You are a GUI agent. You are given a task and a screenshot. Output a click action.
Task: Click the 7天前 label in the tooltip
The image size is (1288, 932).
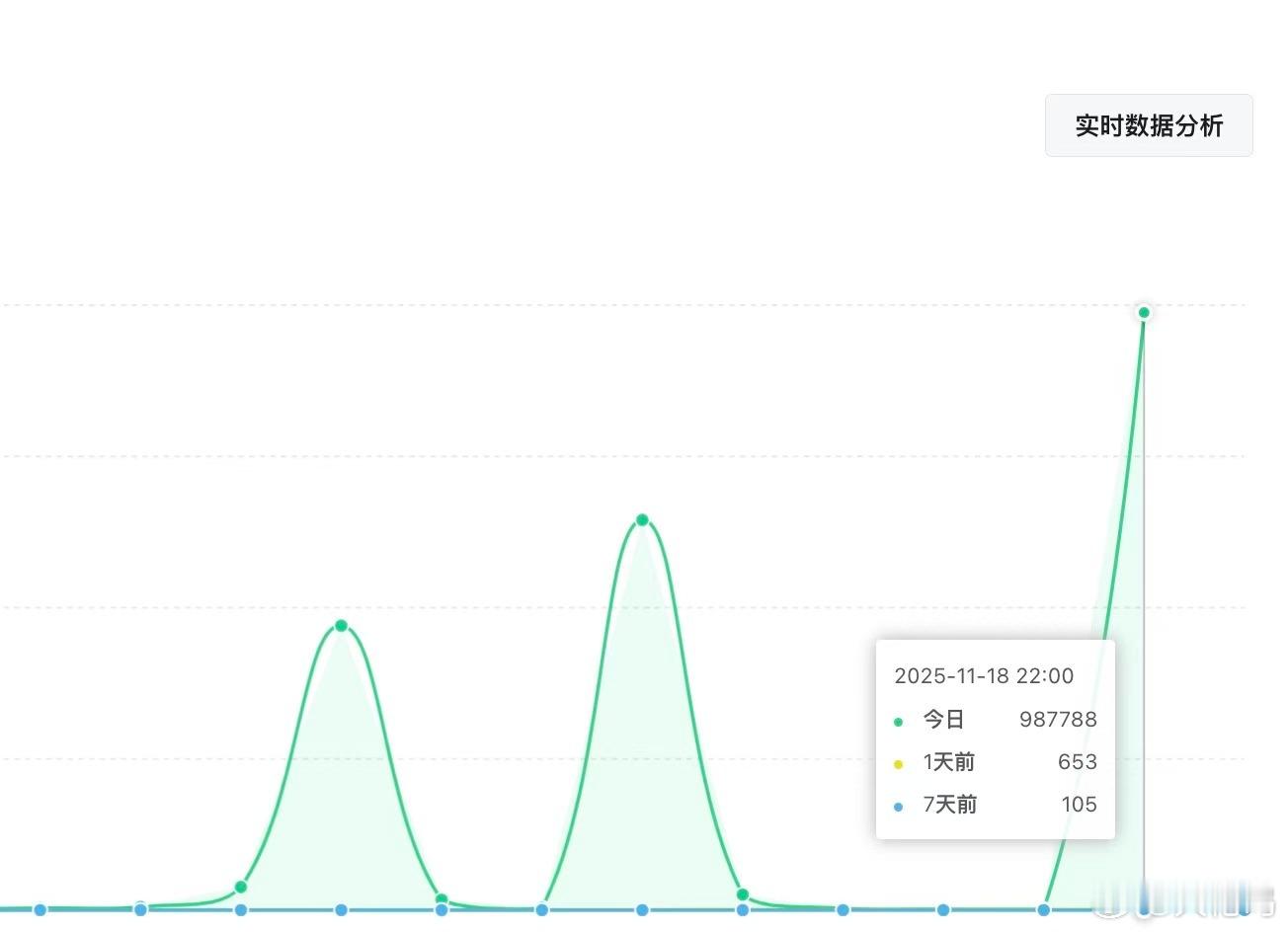point(949,805)
